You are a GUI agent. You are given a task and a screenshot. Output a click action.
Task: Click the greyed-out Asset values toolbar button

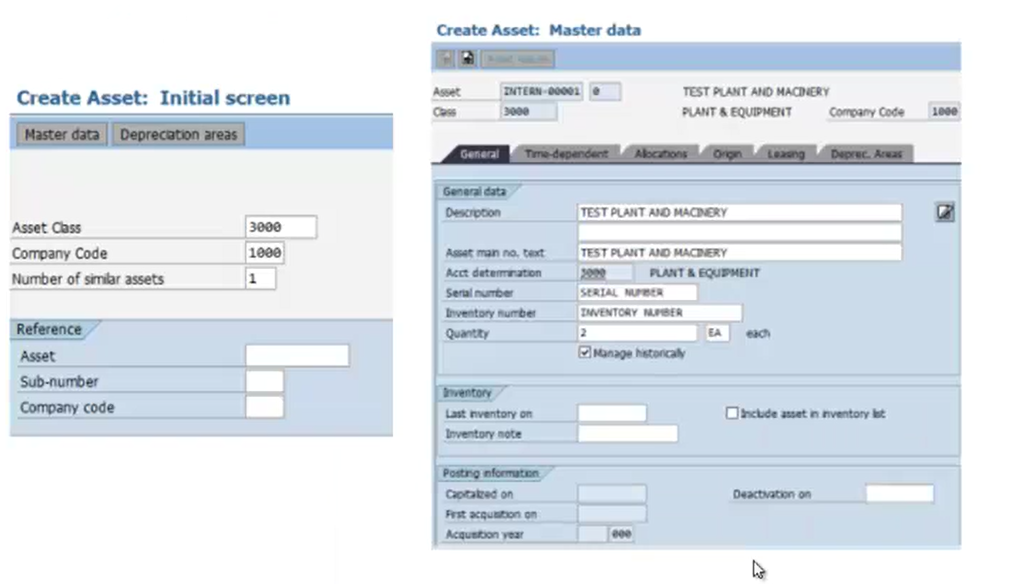click(518, 59)
